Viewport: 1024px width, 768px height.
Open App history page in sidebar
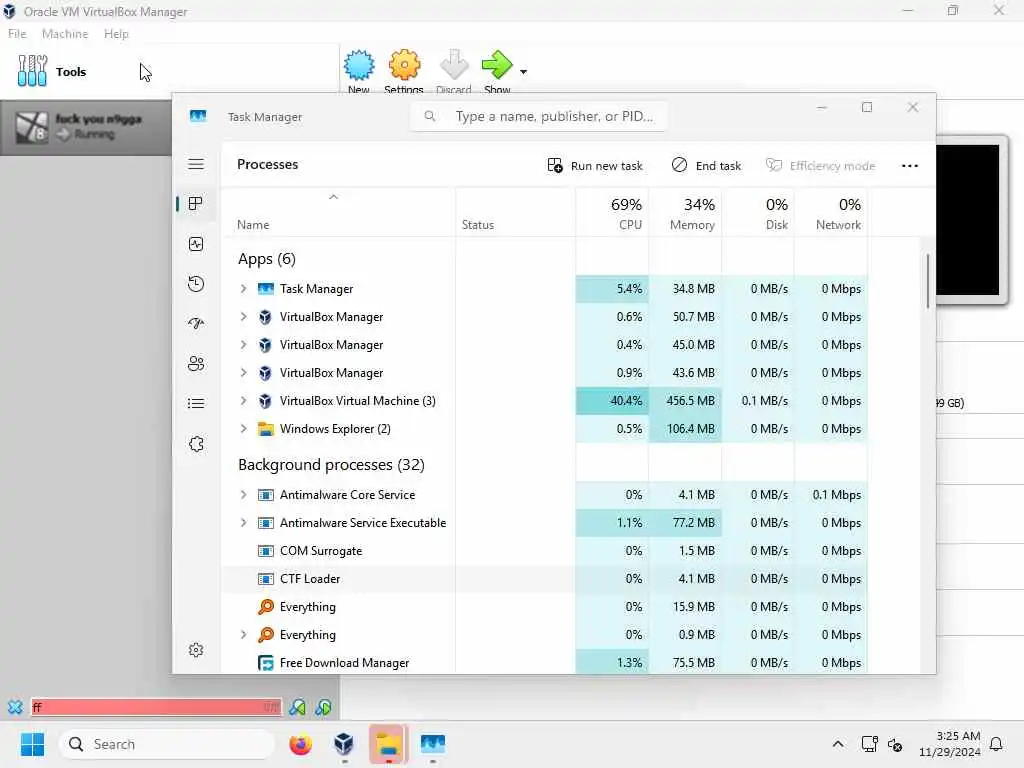click(x=196, y=284)
